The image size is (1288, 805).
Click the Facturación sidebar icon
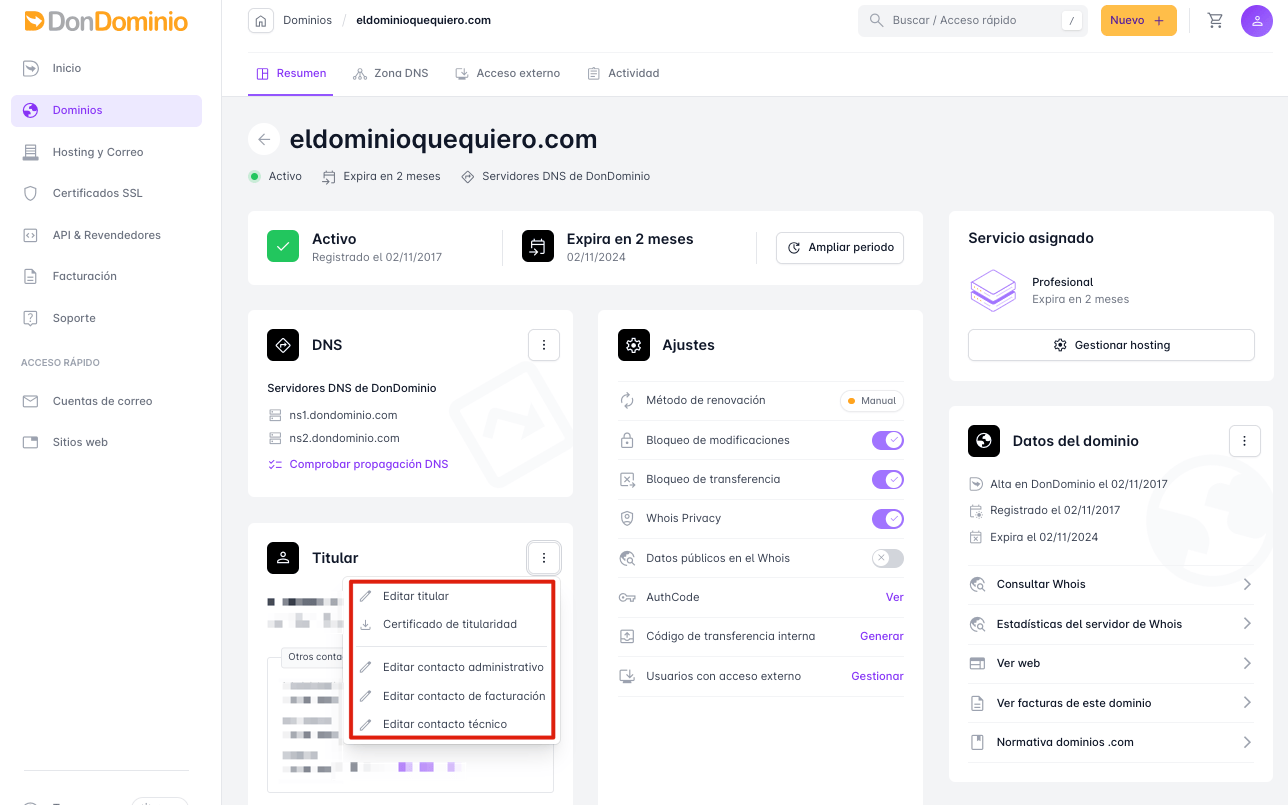click(x=31, y=276)
